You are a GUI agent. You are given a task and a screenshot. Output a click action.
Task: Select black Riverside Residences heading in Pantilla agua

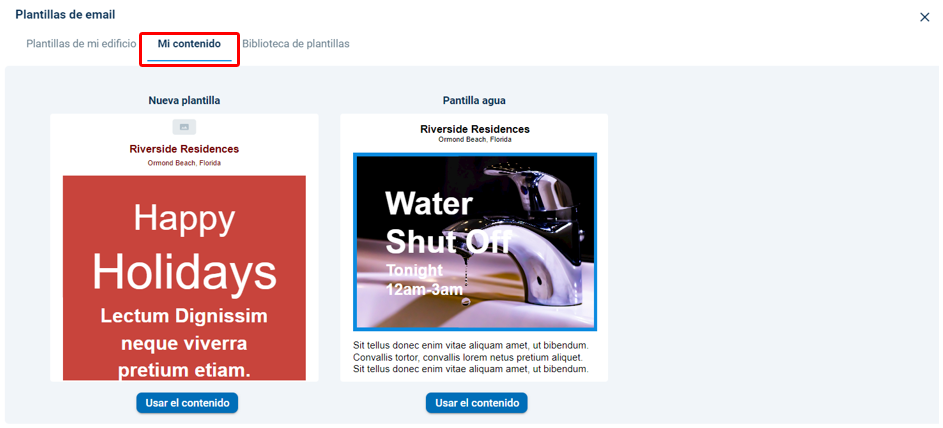coord(475,129)
